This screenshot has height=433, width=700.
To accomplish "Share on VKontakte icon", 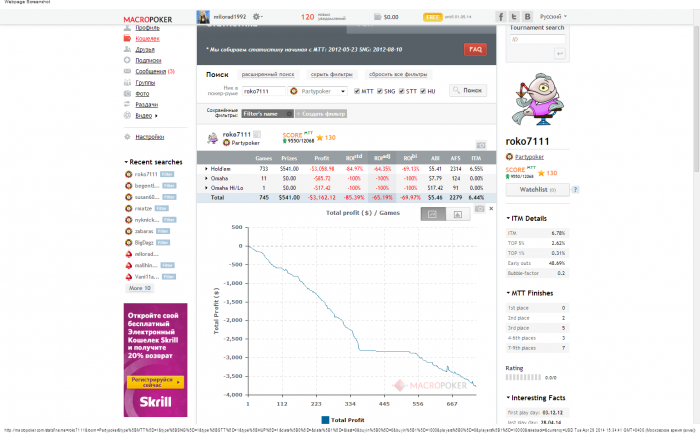I will point(528,17).
